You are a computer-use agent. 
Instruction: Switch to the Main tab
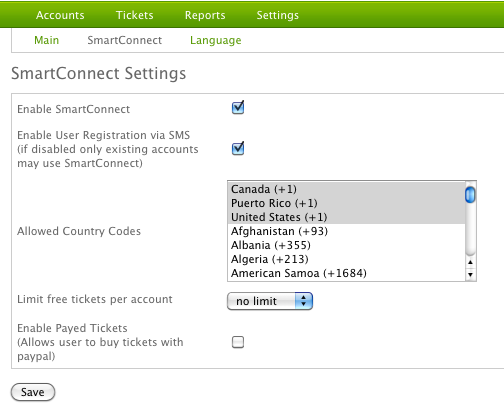point(47,40)
